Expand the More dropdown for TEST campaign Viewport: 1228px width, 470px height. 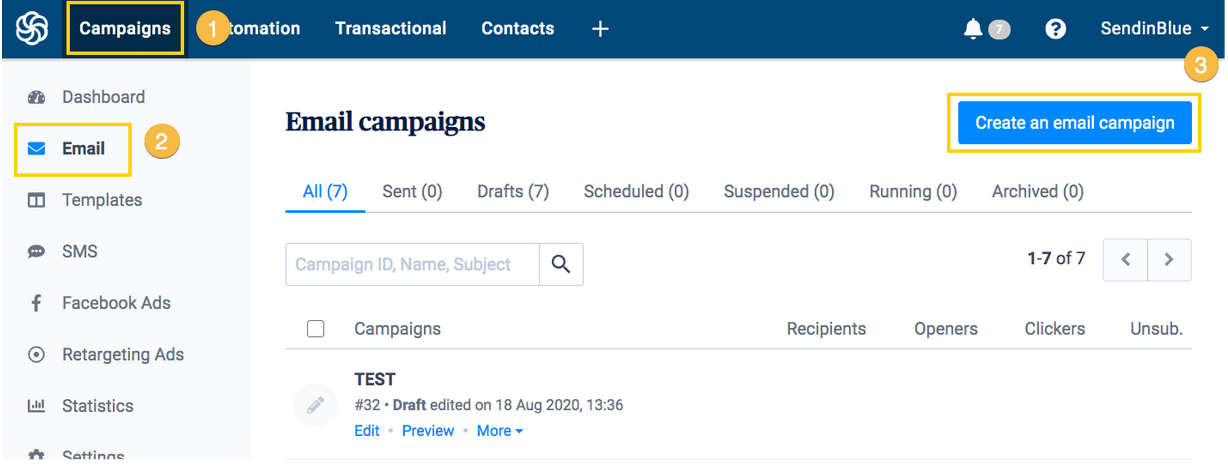coord(500,431)
